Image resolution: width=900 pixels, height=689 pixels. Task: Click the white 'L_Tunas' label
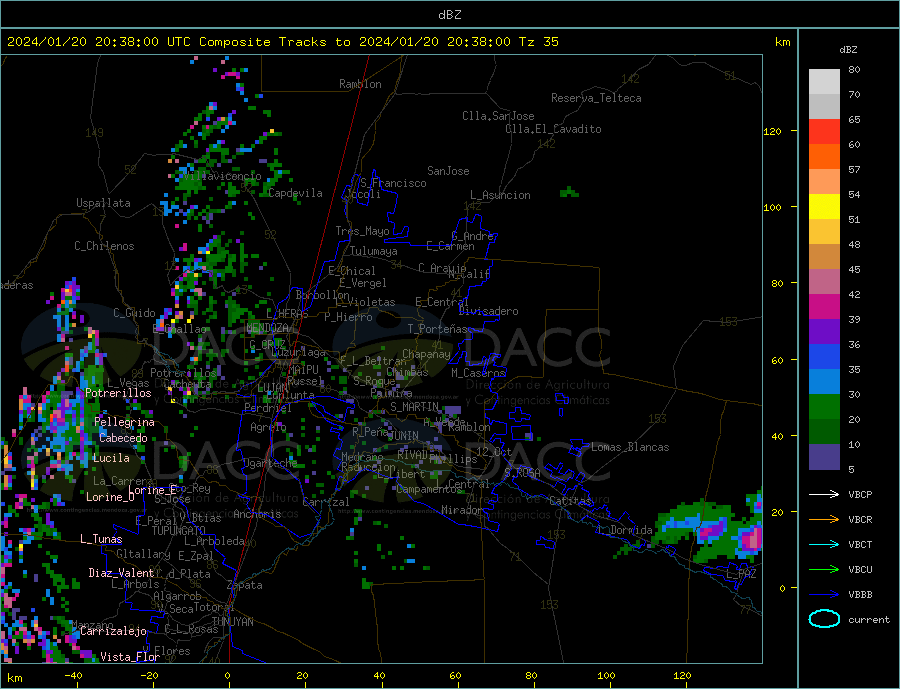101,539
